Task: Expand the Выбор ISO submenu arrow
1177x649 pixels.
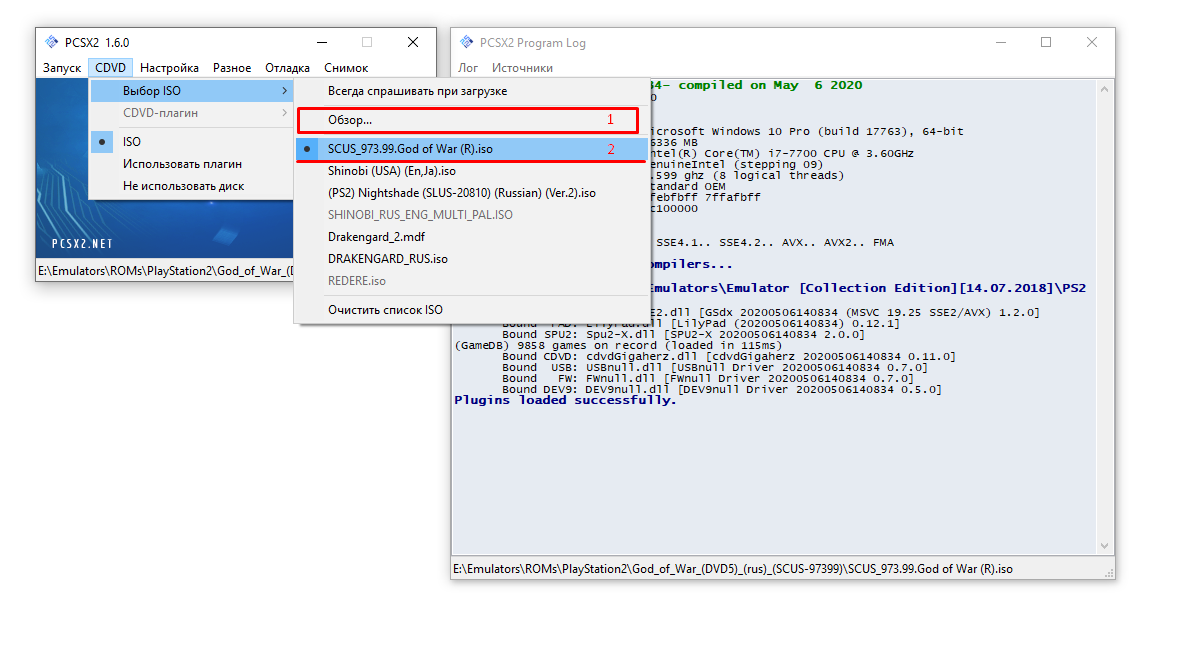Action: tap(284, 91)
